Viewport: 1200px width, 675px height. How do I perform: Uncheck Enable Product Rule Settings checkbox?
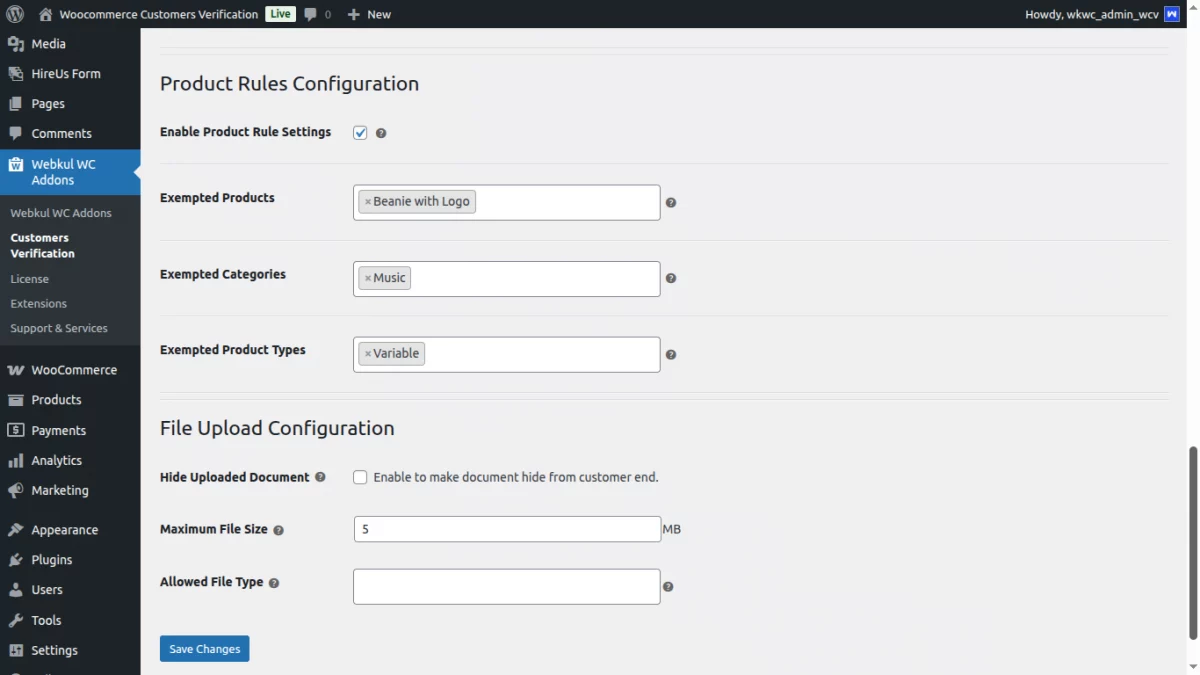(x=360, y=133)
